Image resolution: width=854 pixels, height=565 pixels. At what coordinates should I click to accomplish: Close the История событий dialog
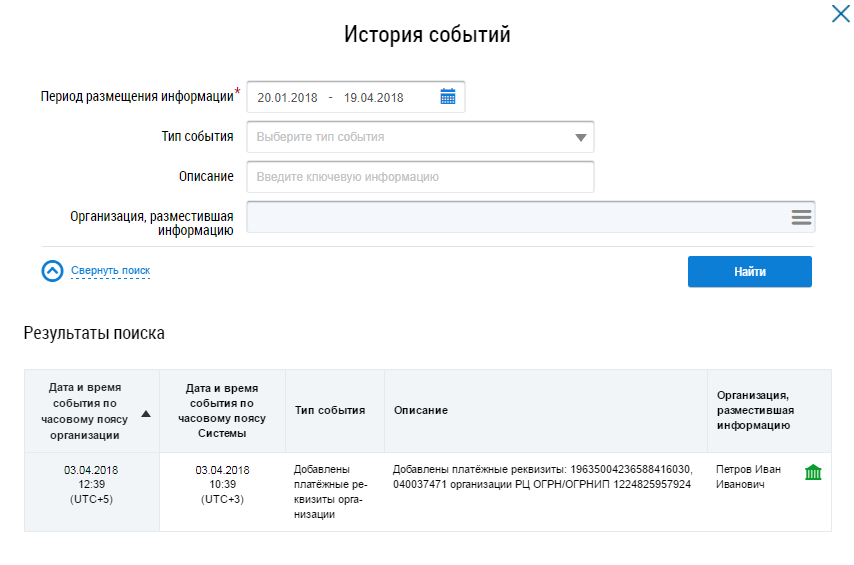[840, 14]
